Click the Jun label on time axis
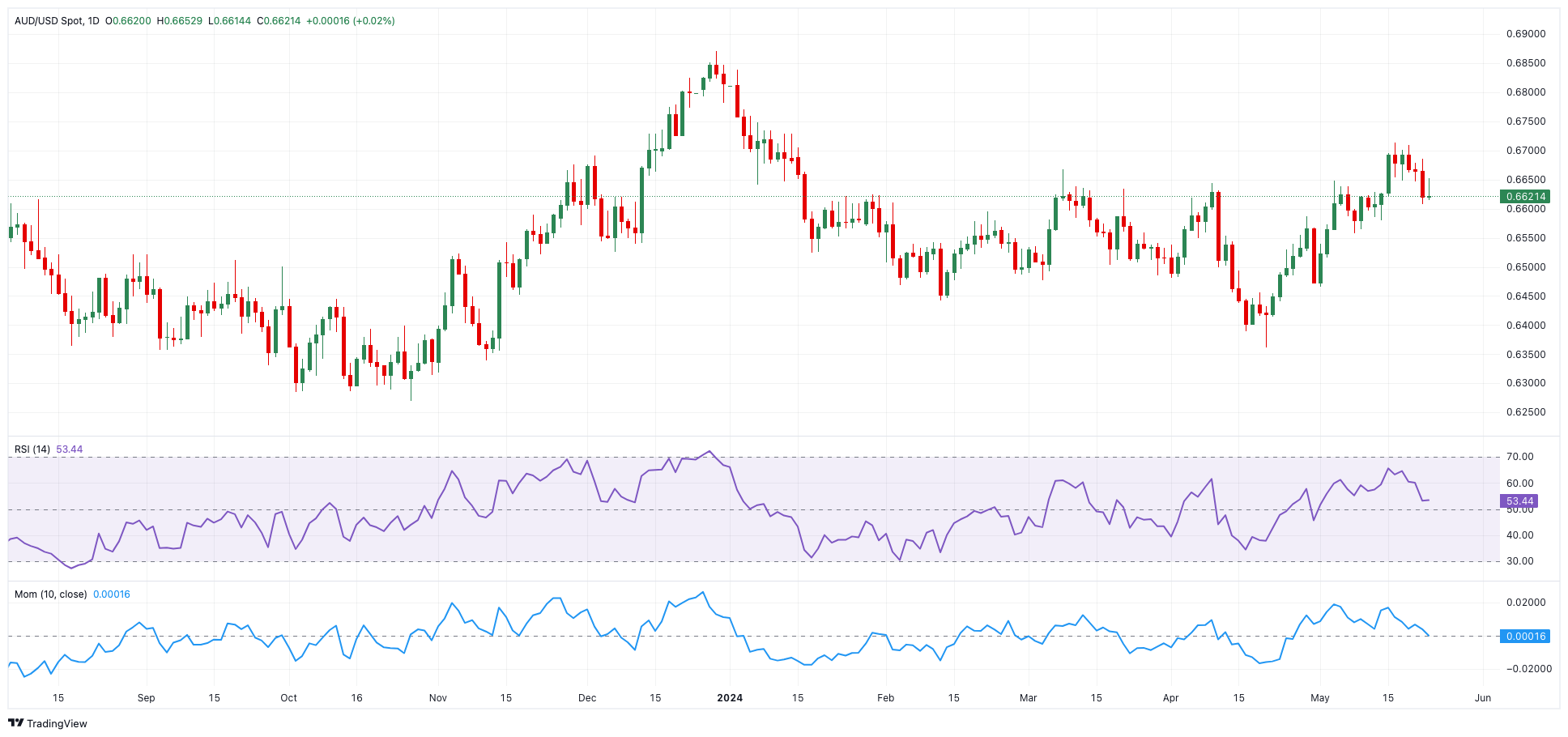The height and width of the screenshot is (737, 1568). 1483,698
